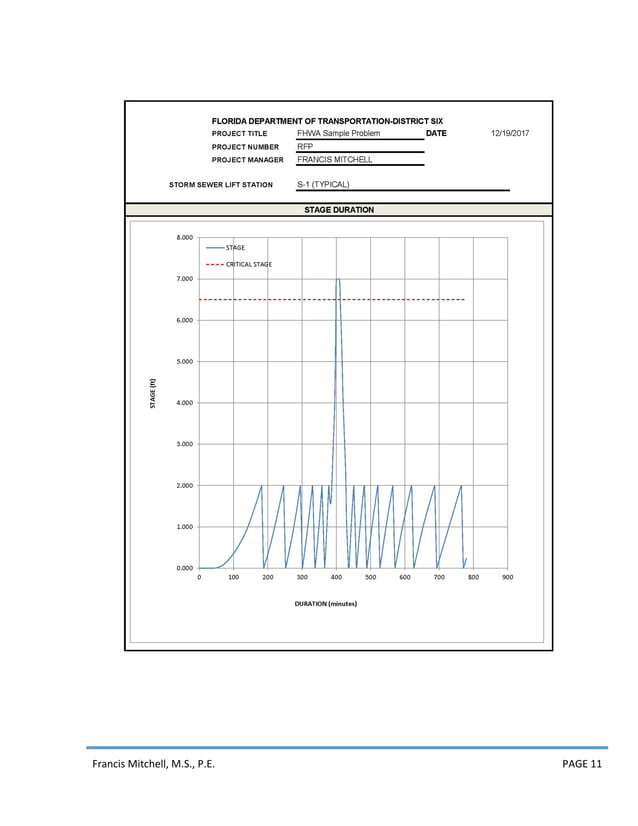Screen dimensions: 638x826
Task: Select the STAGE DURATION title bar
Action: [x=339, y=210]
